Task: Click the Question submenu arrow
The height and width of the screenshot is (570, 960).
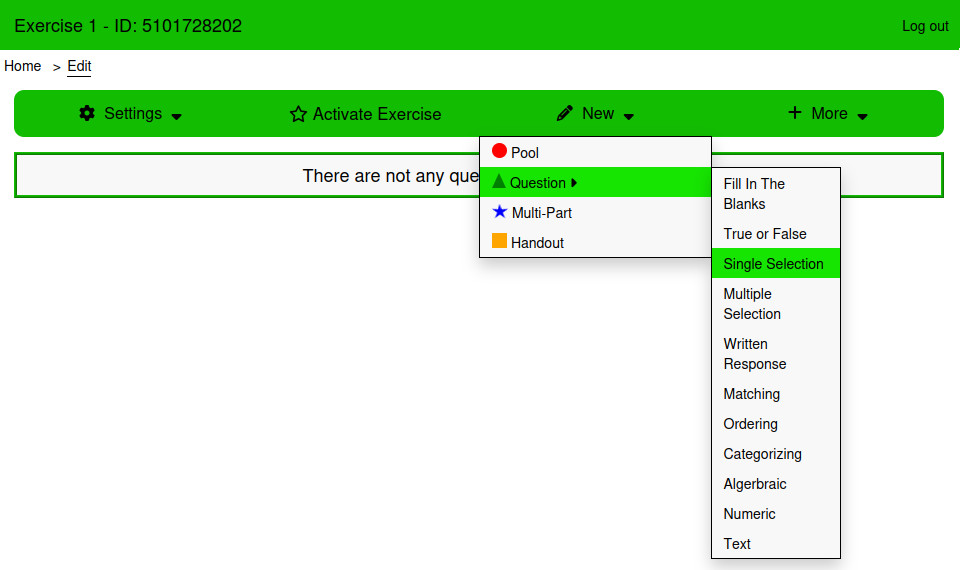Action: click(574, 183)
